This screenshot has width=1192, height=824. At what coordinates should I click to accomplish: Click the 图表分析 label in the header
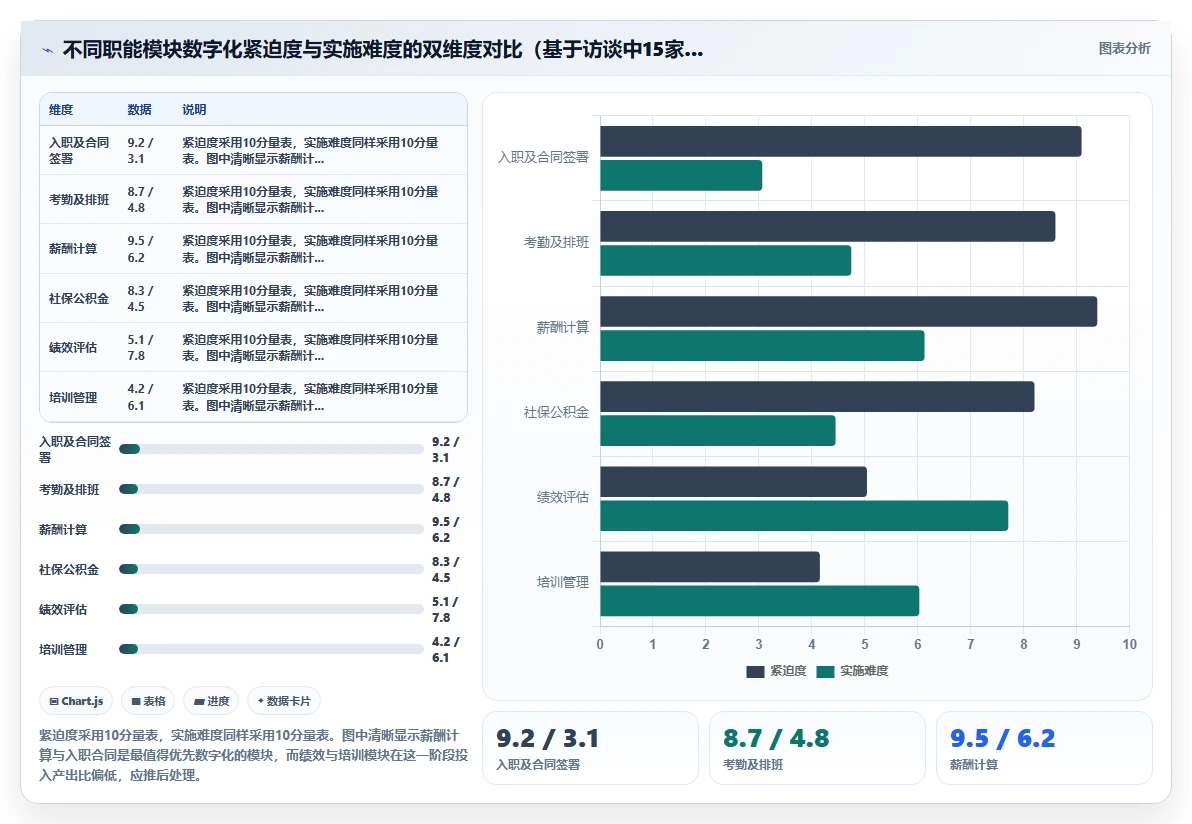click(1124, 49)
